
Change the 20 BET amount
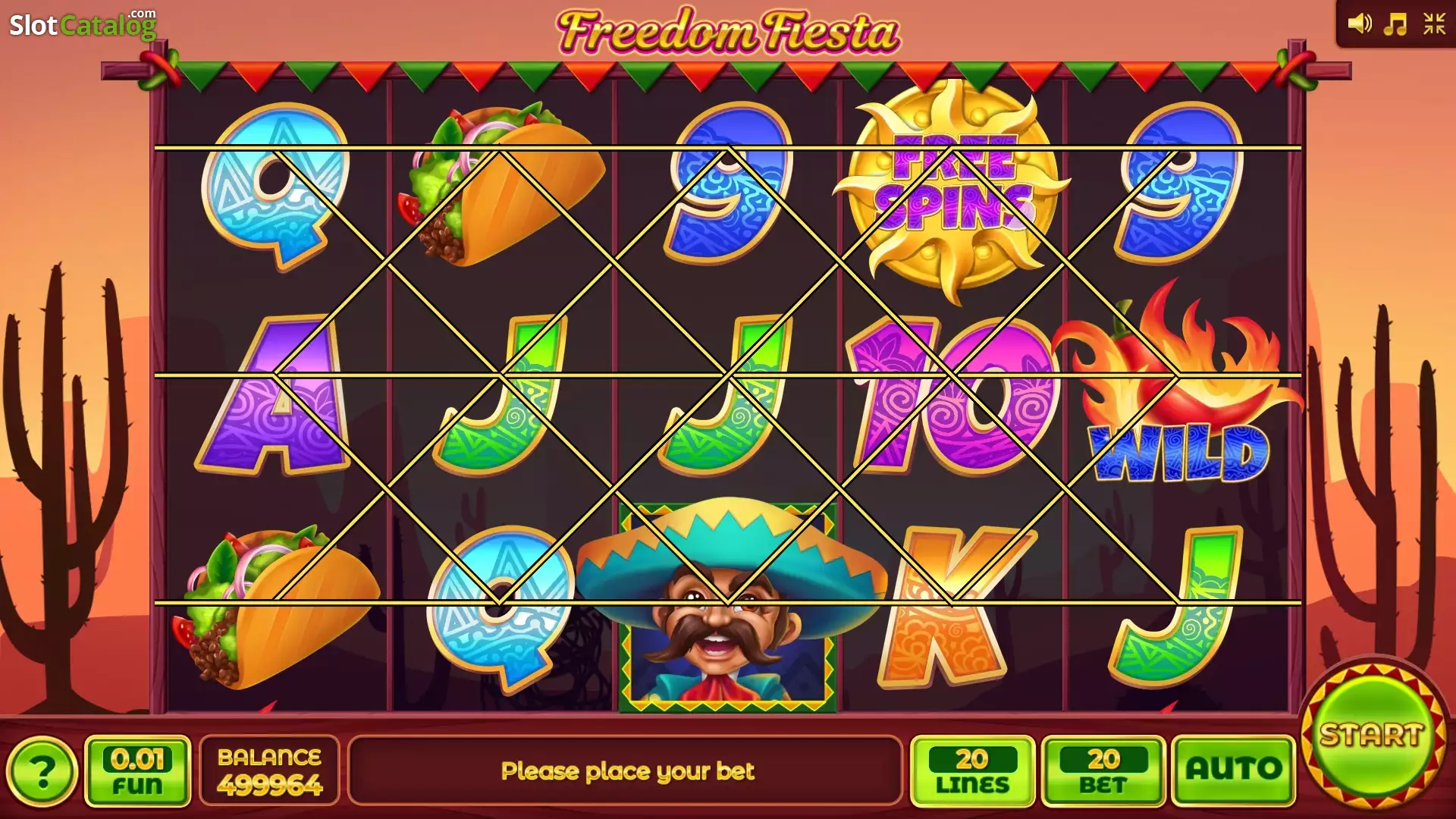point(1103,770)
